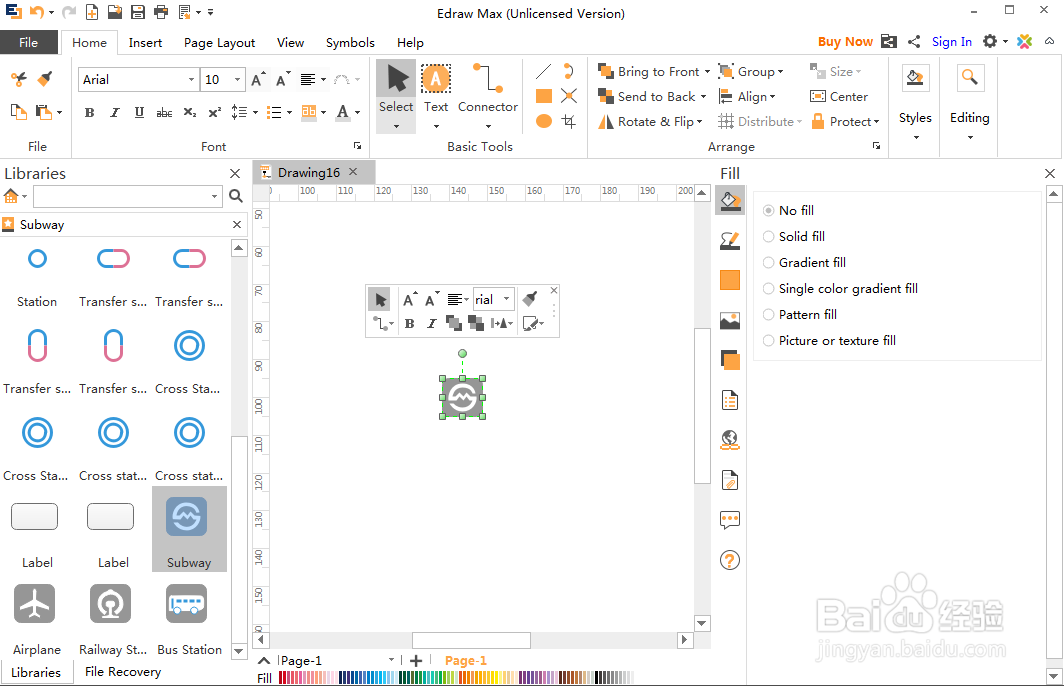Image resolution: width=1064 pixels, height=686 pixels.
Task: Open the Line settings pane icon
Action: point(730,240)
